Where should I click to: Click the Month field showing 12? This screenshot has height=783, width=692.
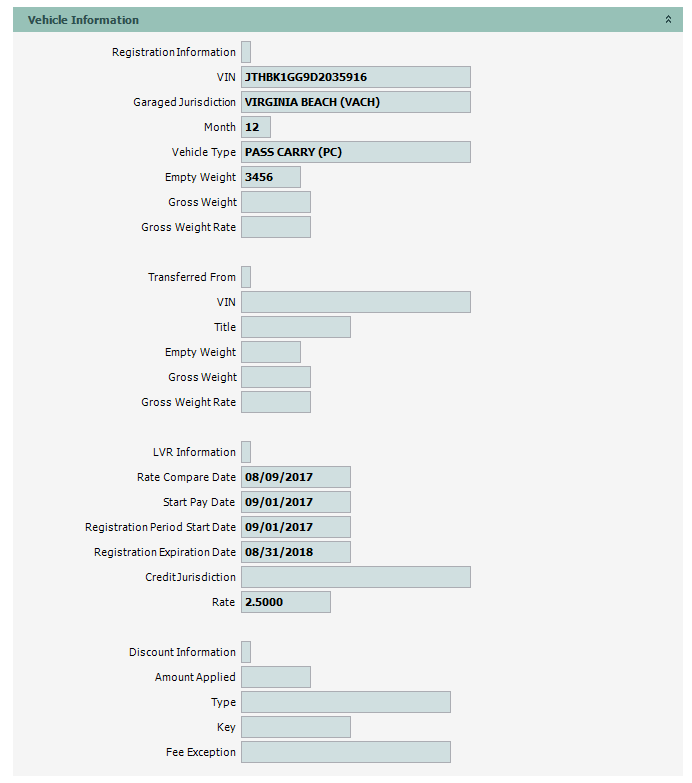coord(256,127)
